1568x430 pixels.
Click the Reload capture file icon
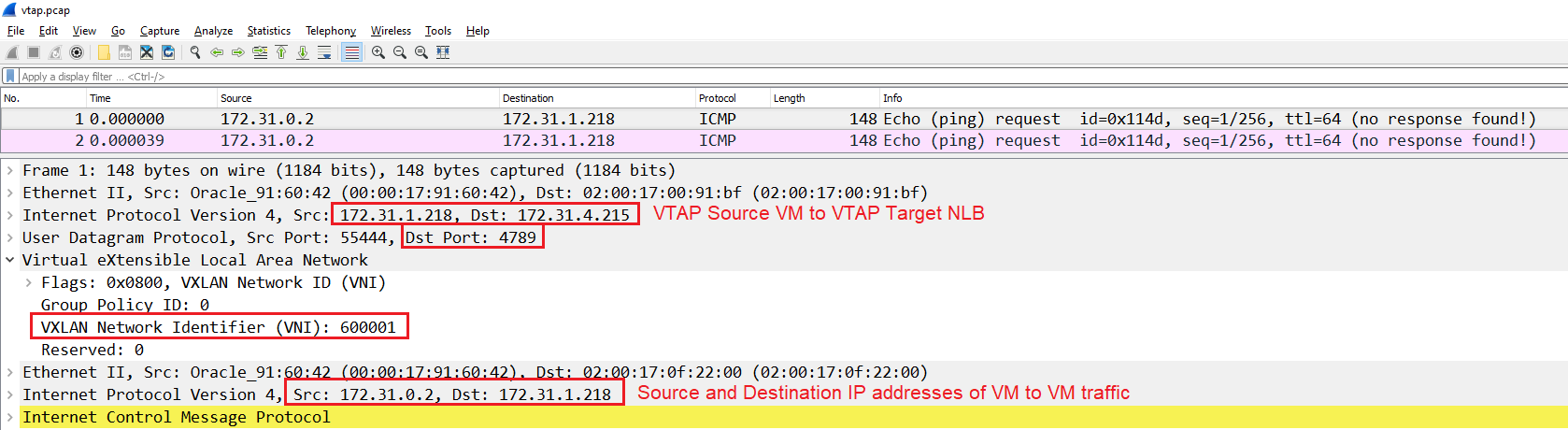(x=168, y=52)
